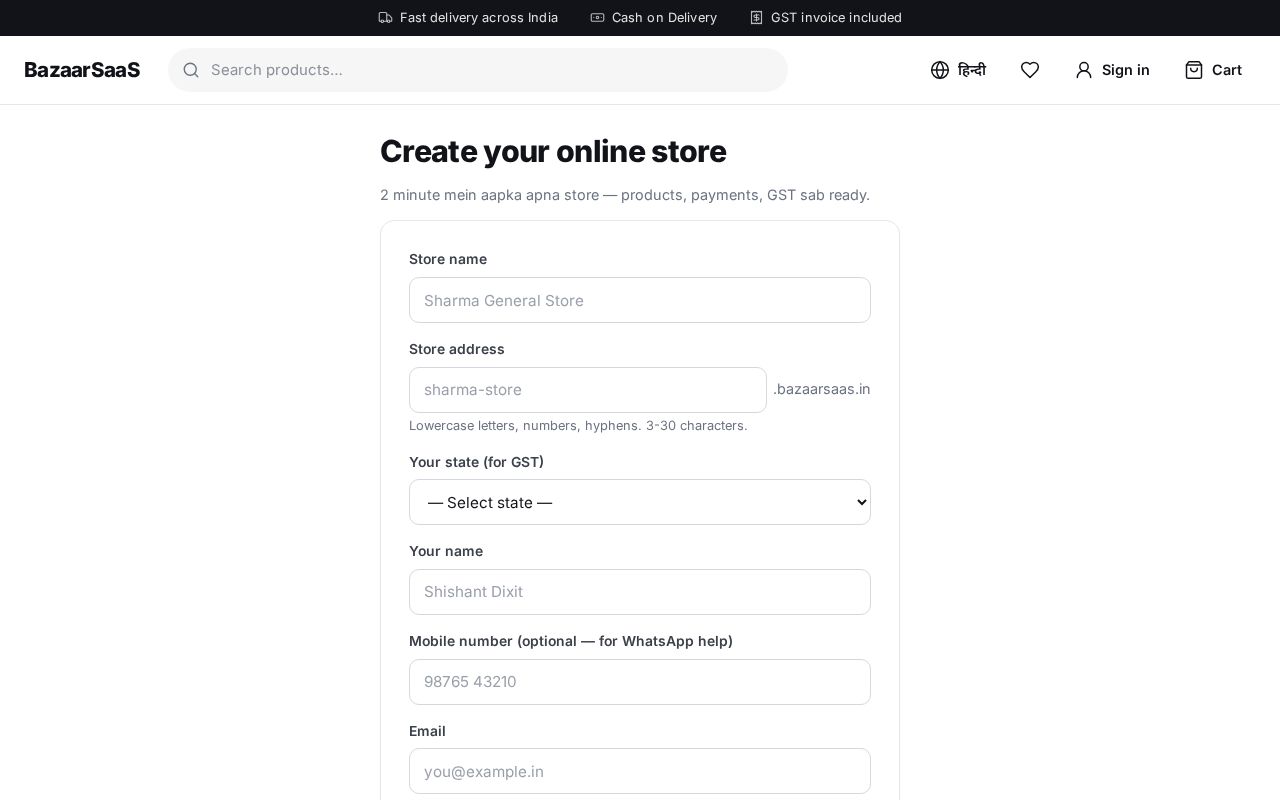Click the Sign in user icon
1280x800 pixels.
coord(1084,70)
